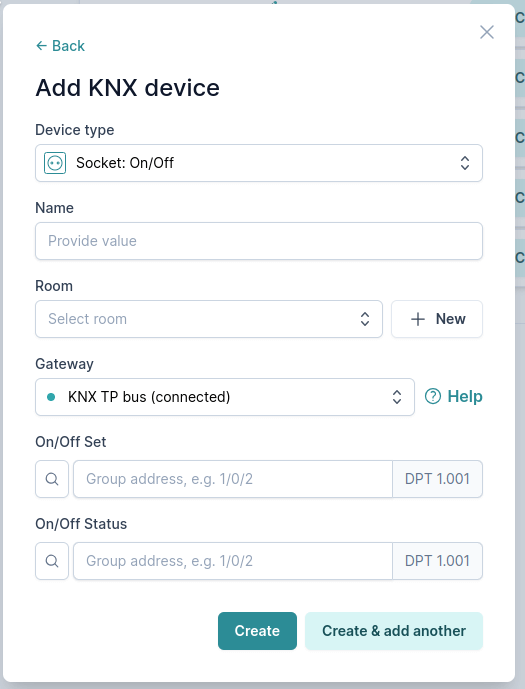
Task: Click the plus icon for a new room
Action: (x=418, y=319)
